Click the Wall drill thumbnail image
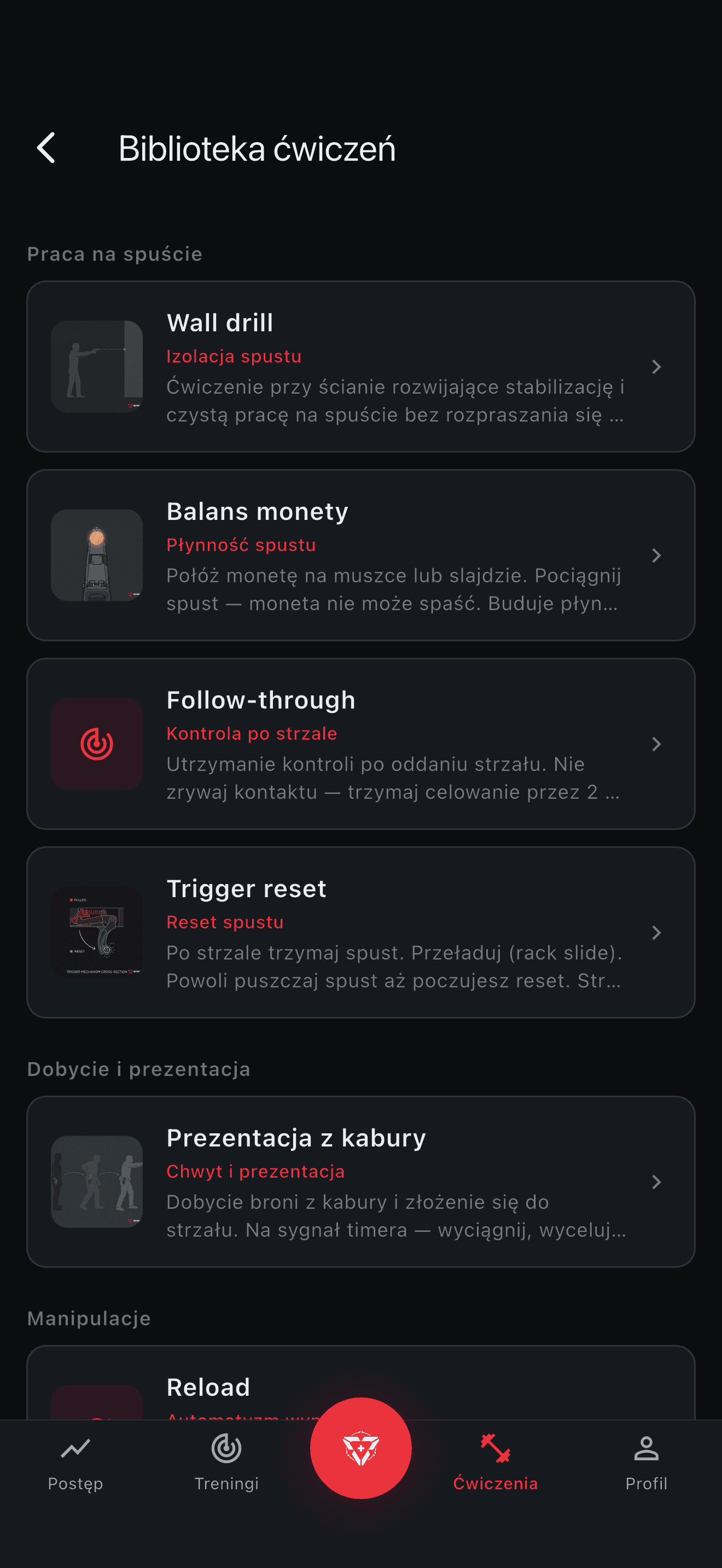 97,366
